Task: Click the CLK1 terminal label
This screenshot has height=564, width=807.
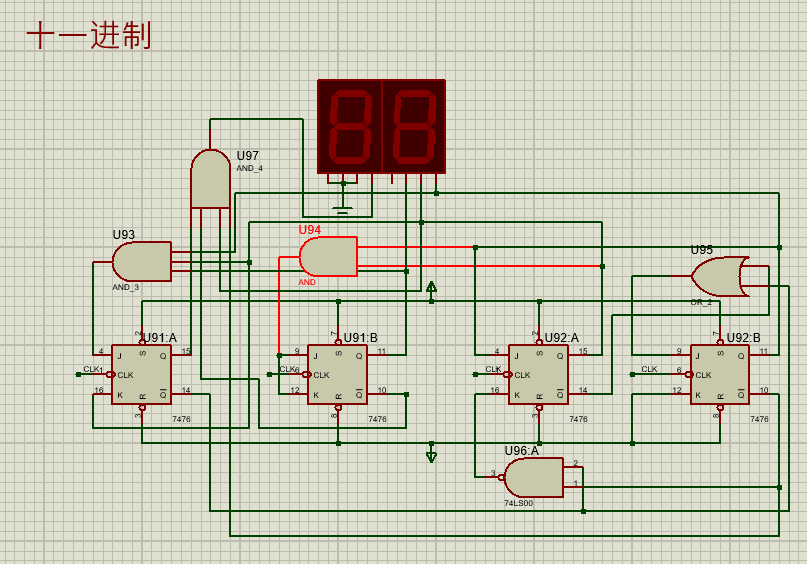Action: [94, 369]
